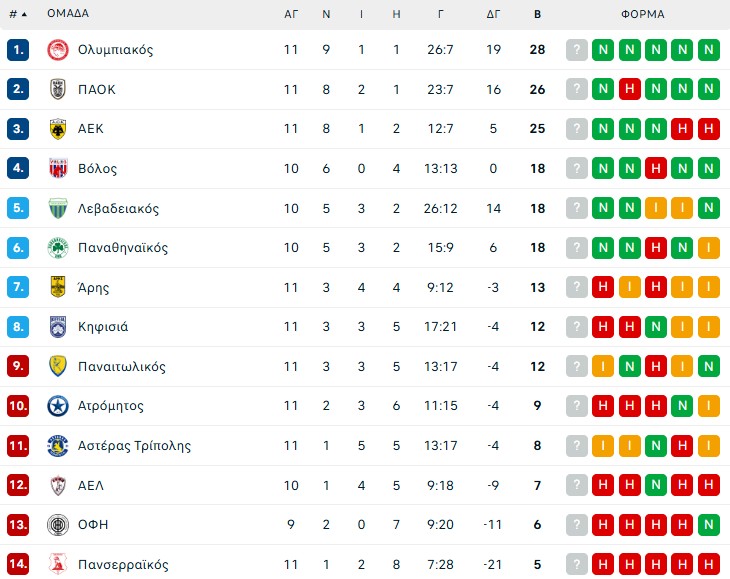Sort standings by the B points header

click(538, 14)
